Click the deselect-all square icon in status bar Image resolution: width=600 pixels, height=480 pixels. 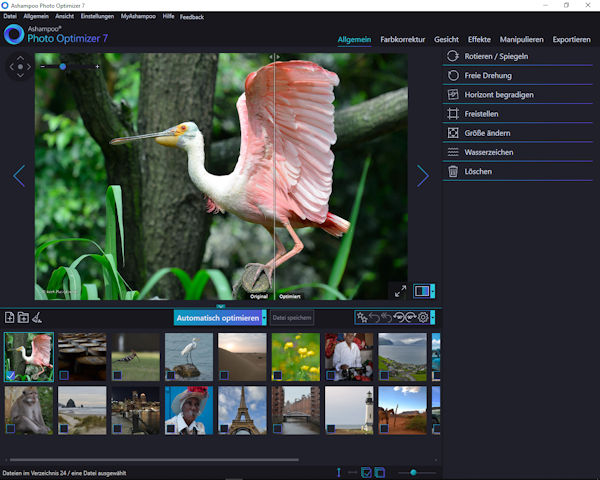coord(380,472)
